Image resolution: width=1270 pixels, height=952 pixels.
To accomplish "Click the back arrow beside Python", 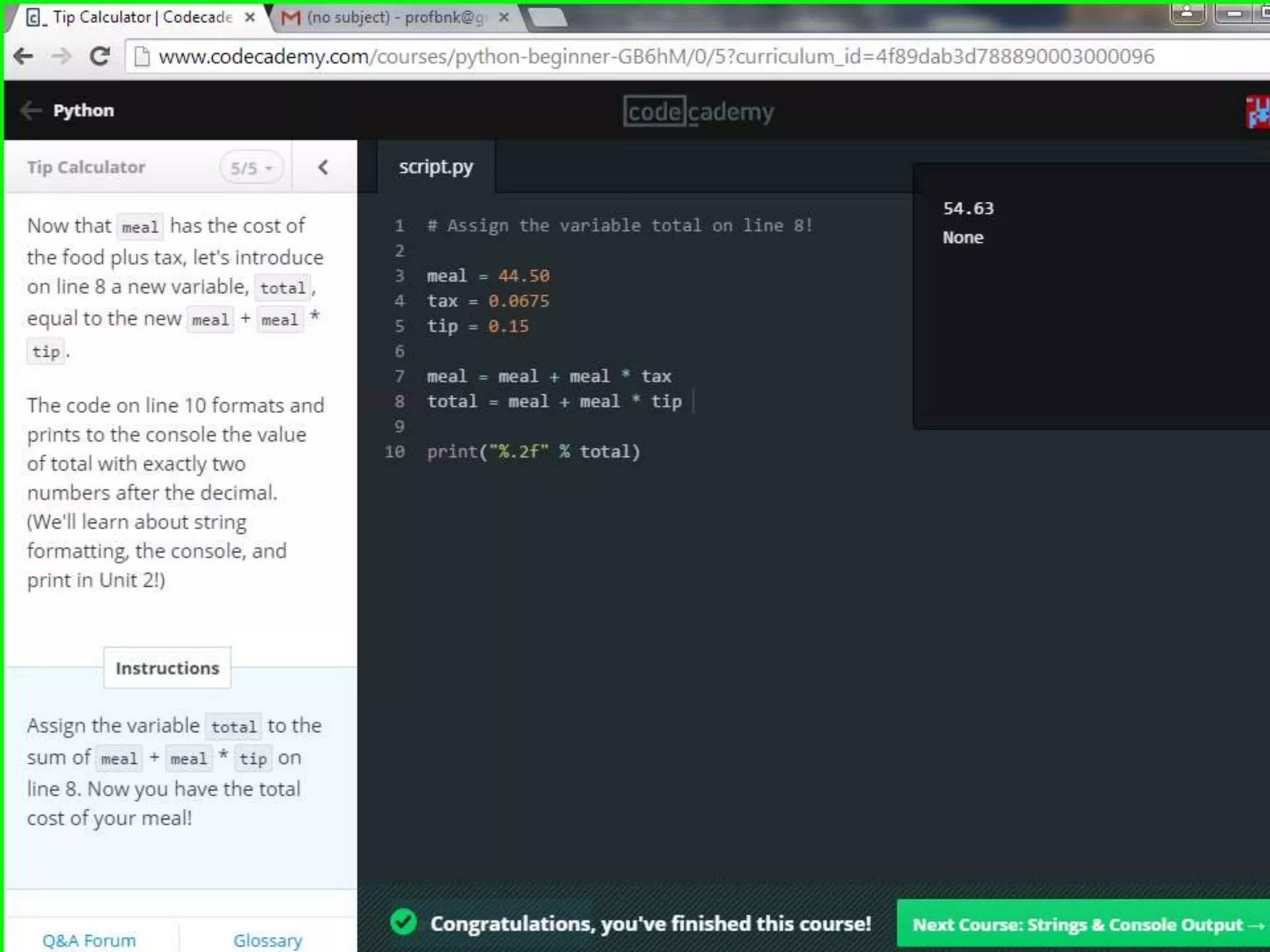I will click(x=31, y=111).
